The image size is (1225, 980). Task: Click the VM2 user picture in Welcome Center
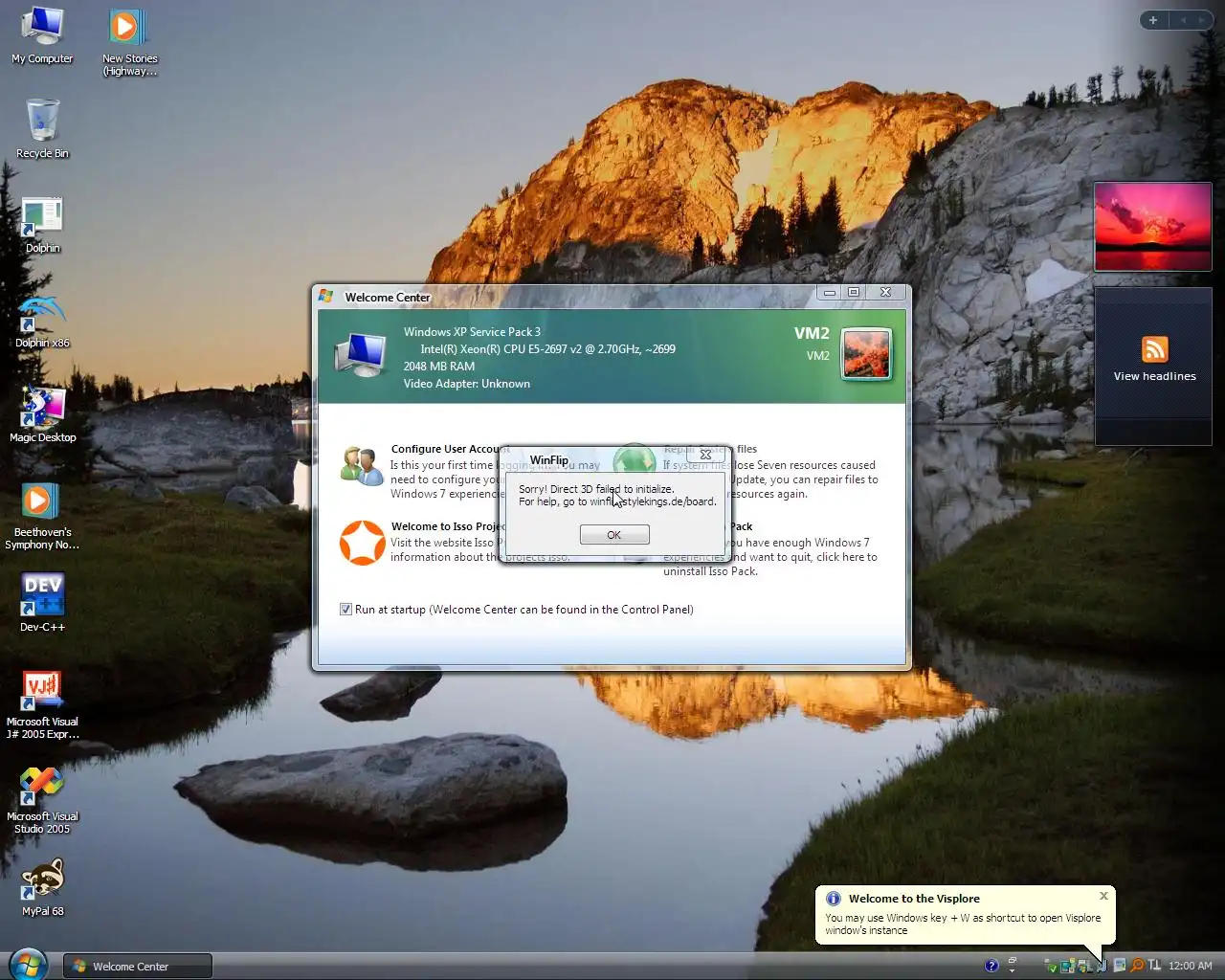pos(866,354)
